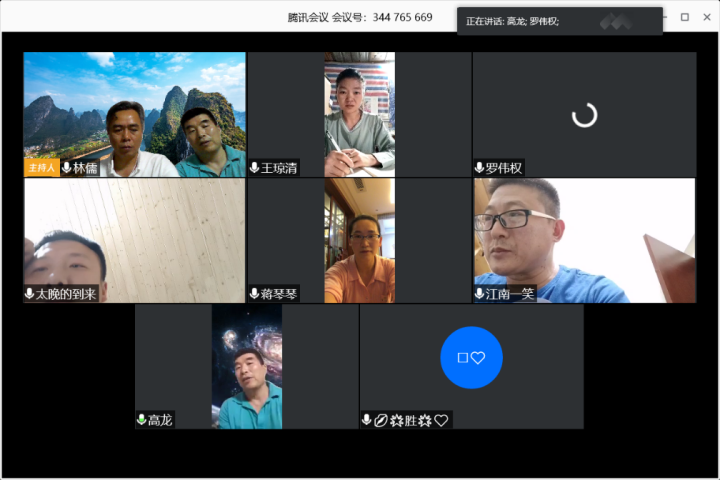The height and width of the screenshot is (480, 720).
Task: Maximize the Tencent Meeting window
Action: coord(685,17)
